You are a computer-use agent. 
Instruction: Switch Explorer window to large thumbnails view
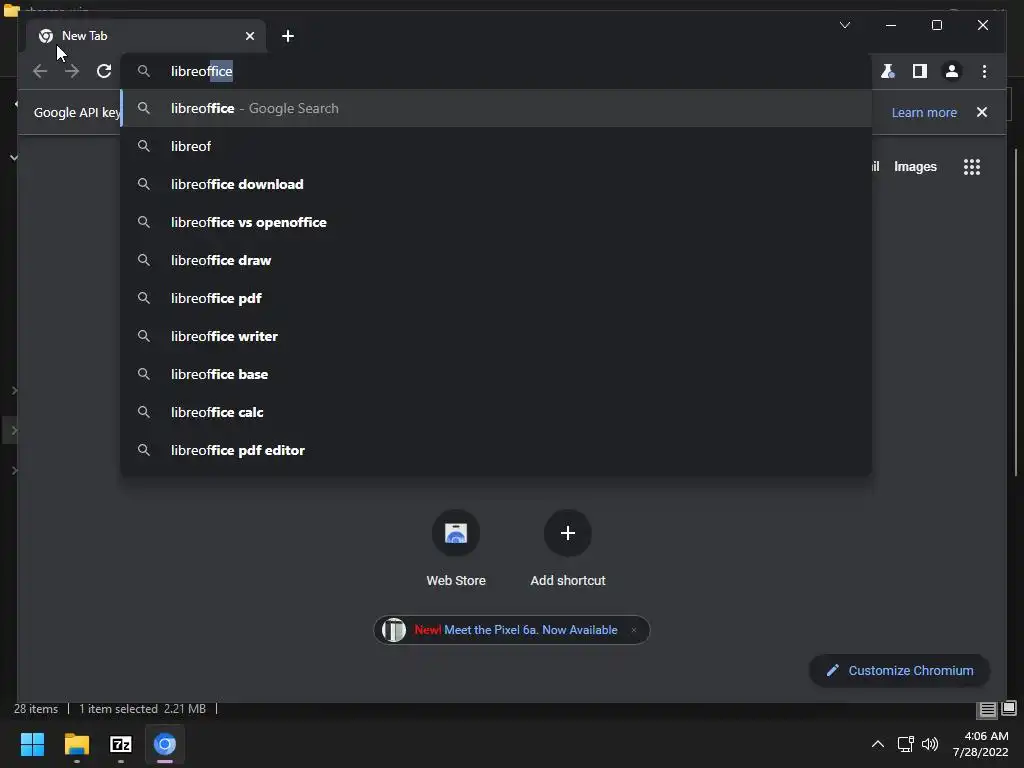pos(1009,708)
